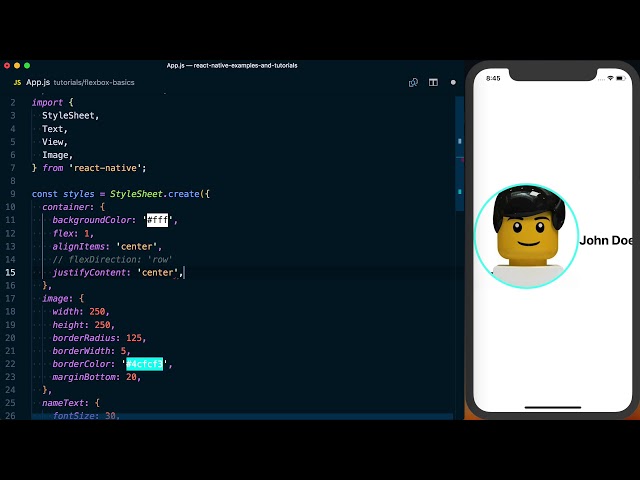
Task: Click the minimap scrollbar in the editor
Action: 460,154
